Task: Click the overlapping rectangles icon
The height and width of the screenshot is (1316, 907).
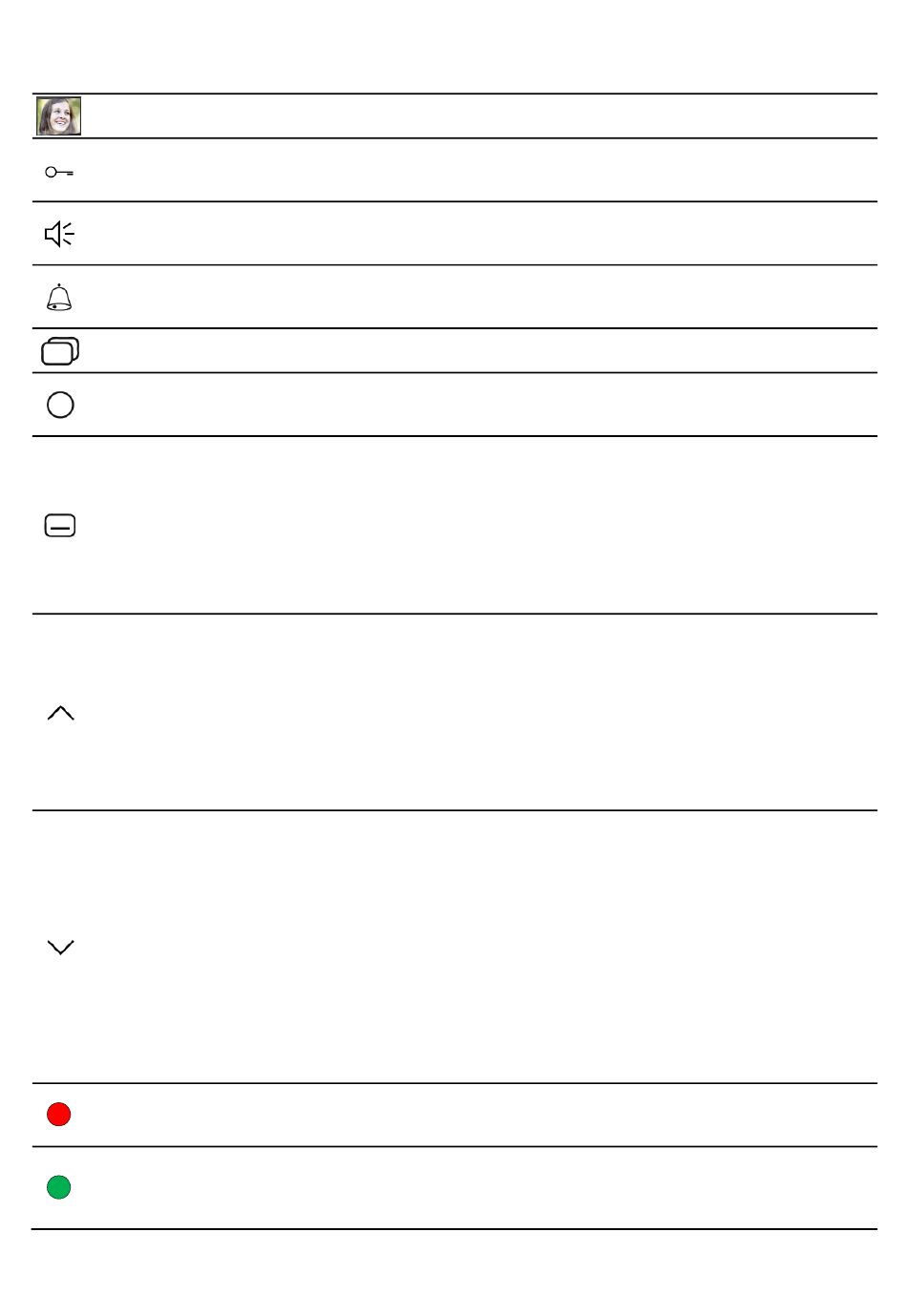Action: 60,351
